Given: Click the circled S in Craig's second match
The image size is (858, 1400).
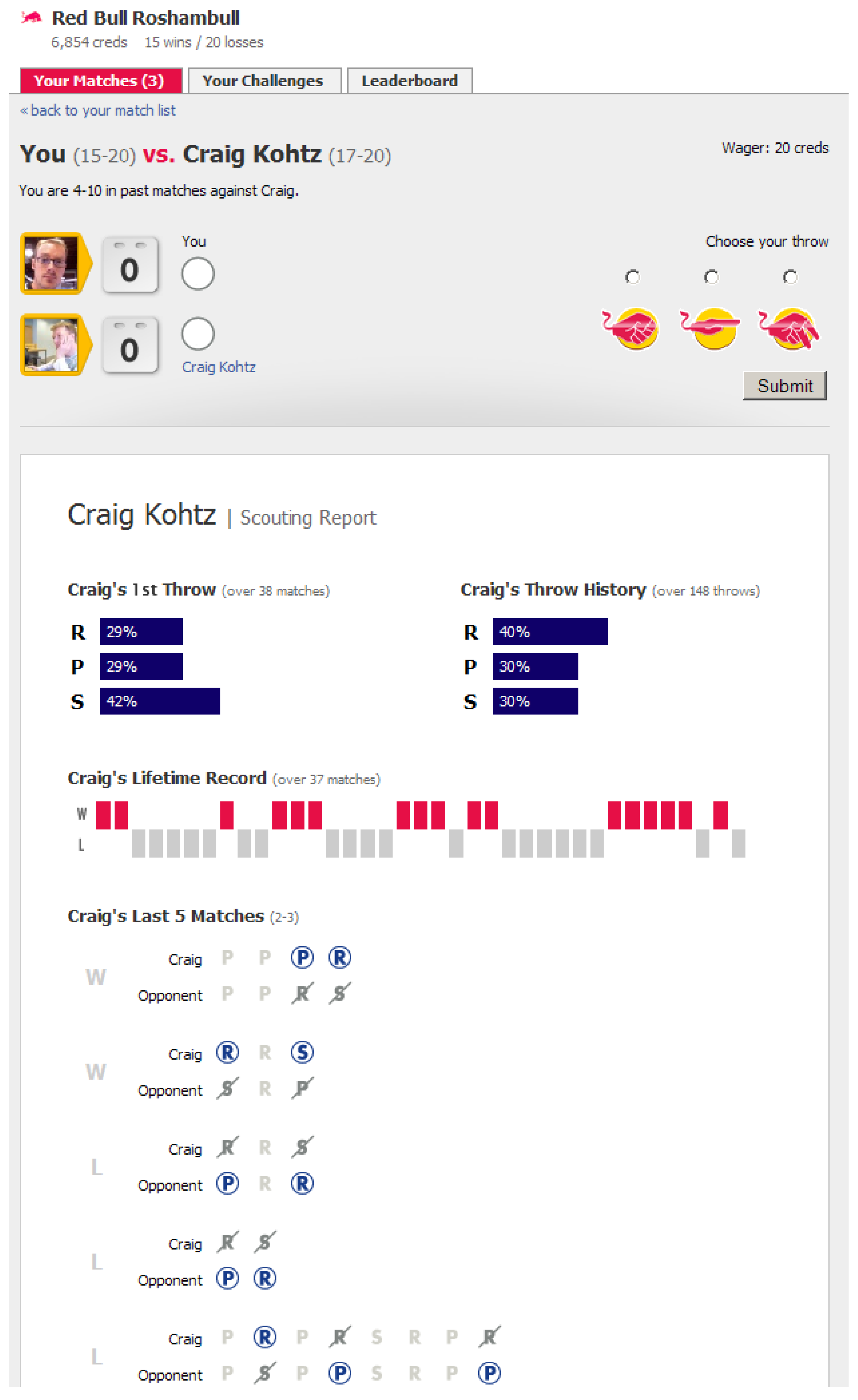Looking at the screenshot, I should (302, 1052).
